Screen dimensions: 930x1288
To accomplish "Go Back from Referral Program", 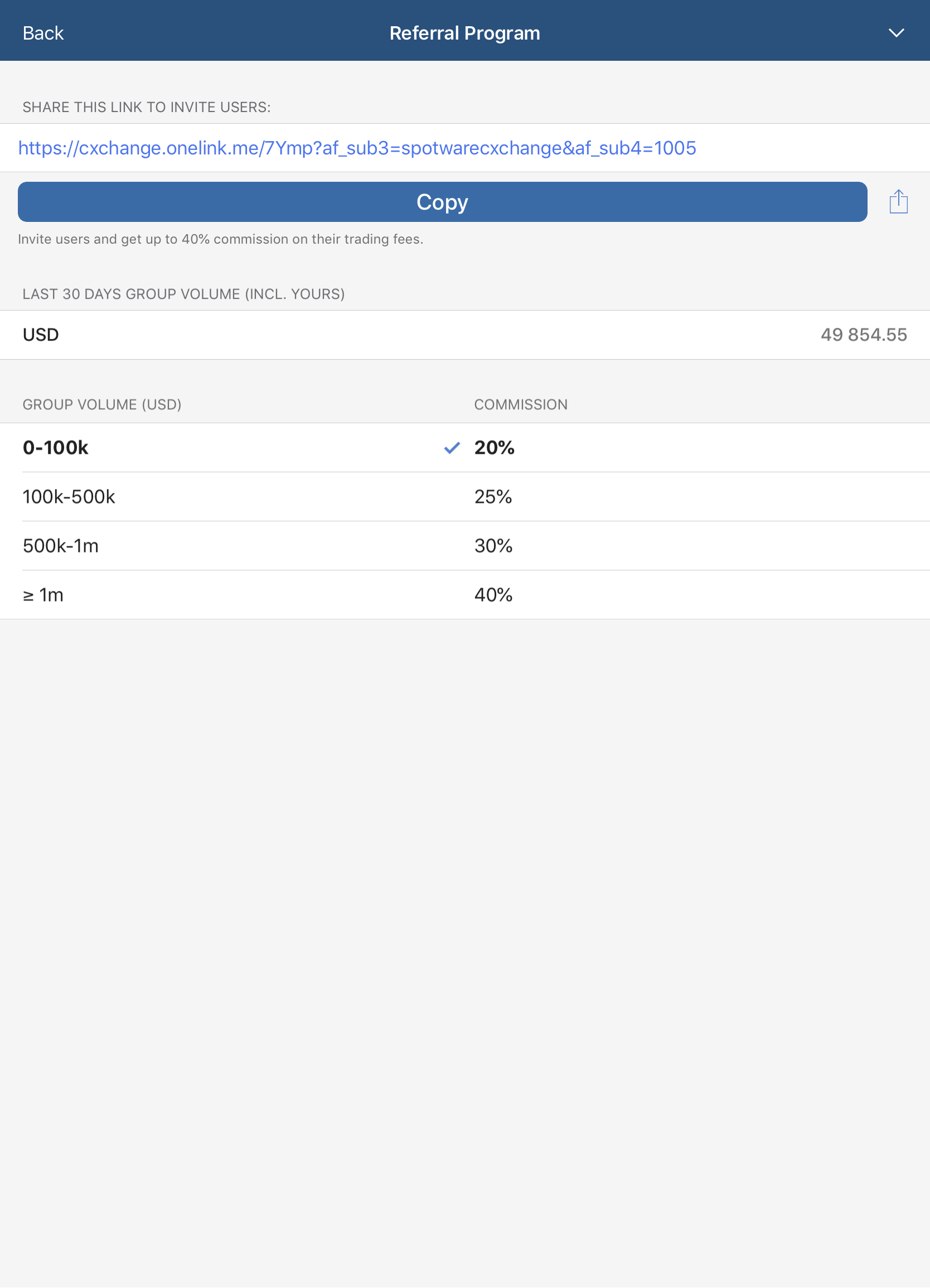I will 43,33.
